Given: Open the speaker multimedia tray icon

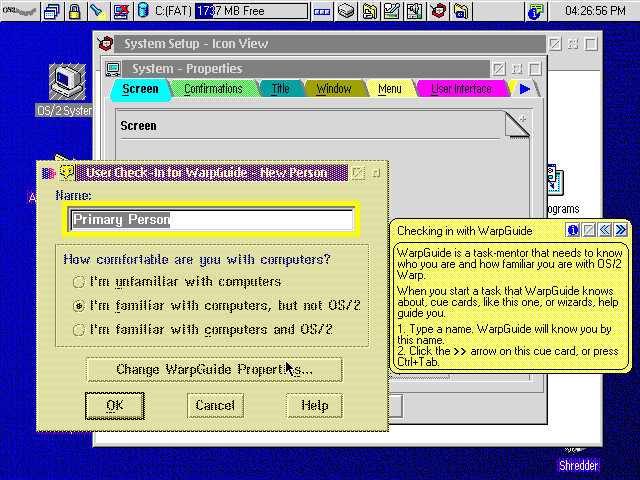Looking at the screenshot, I should pos(414,11).
